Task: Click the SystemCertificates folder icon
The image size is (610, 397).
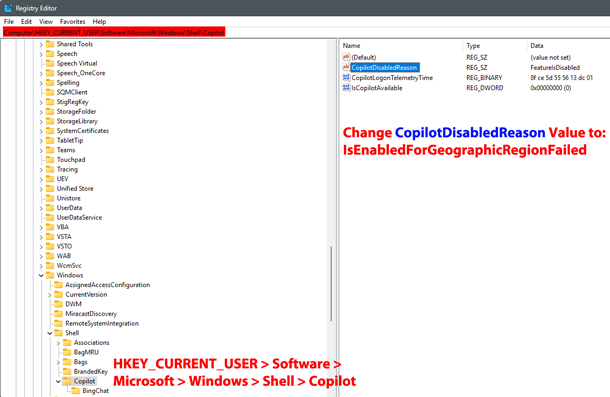Action: click(50, 130)
